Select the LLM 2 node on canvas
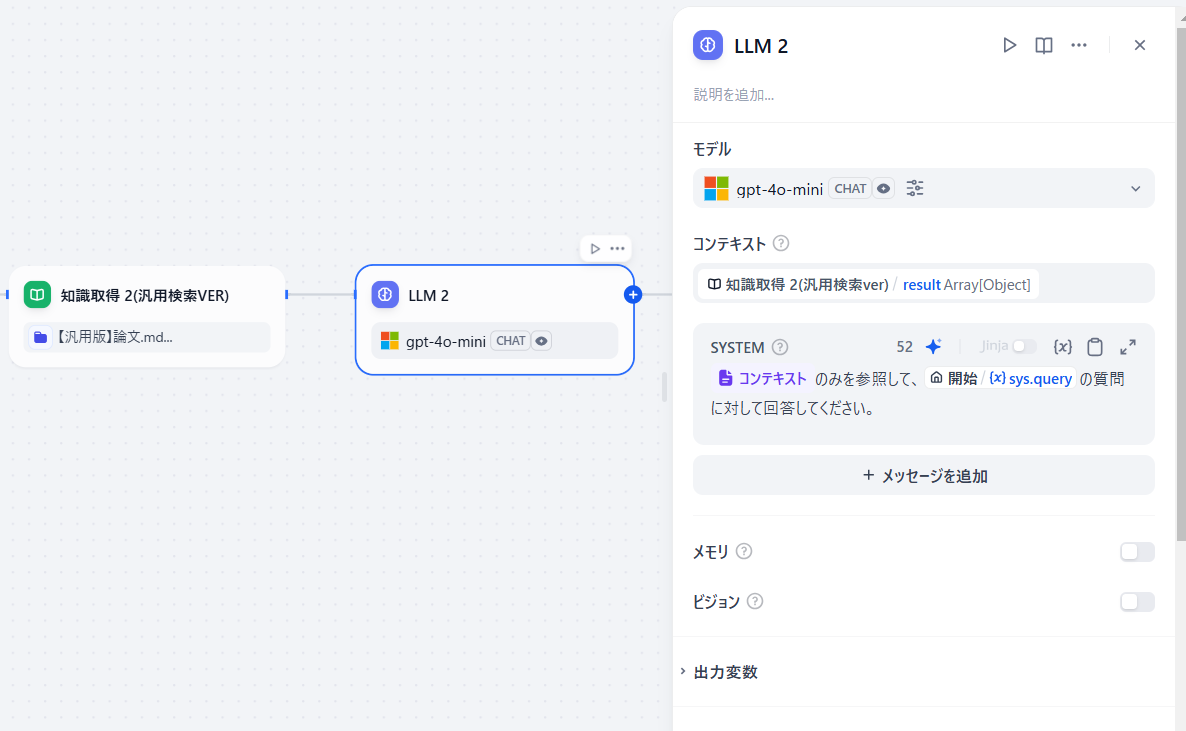Screen dimensions: 1186x731 point(495,319)
